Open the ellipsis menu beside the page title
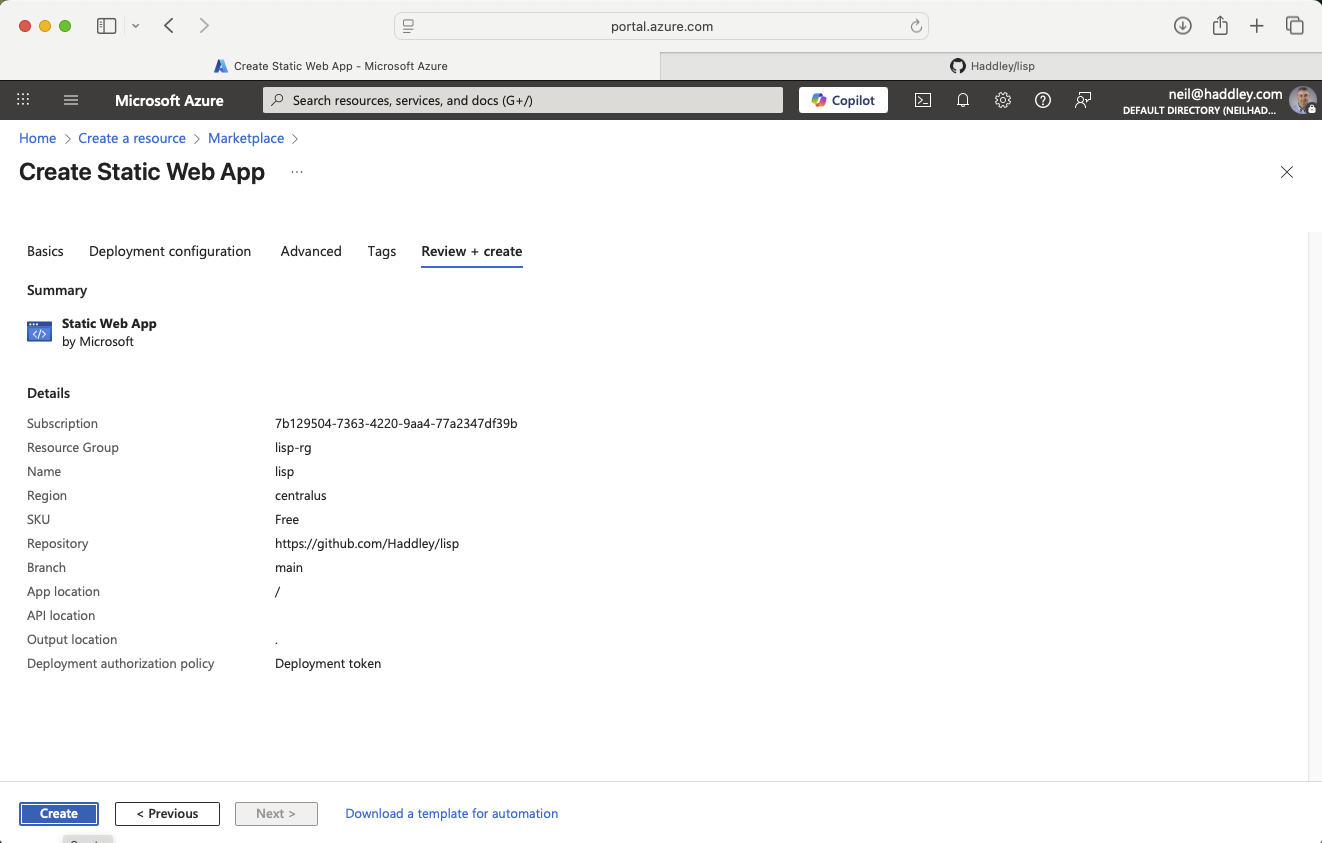The width and height of the screenshot is (1322, 843). pyautogui.click(x=297, y=172)
